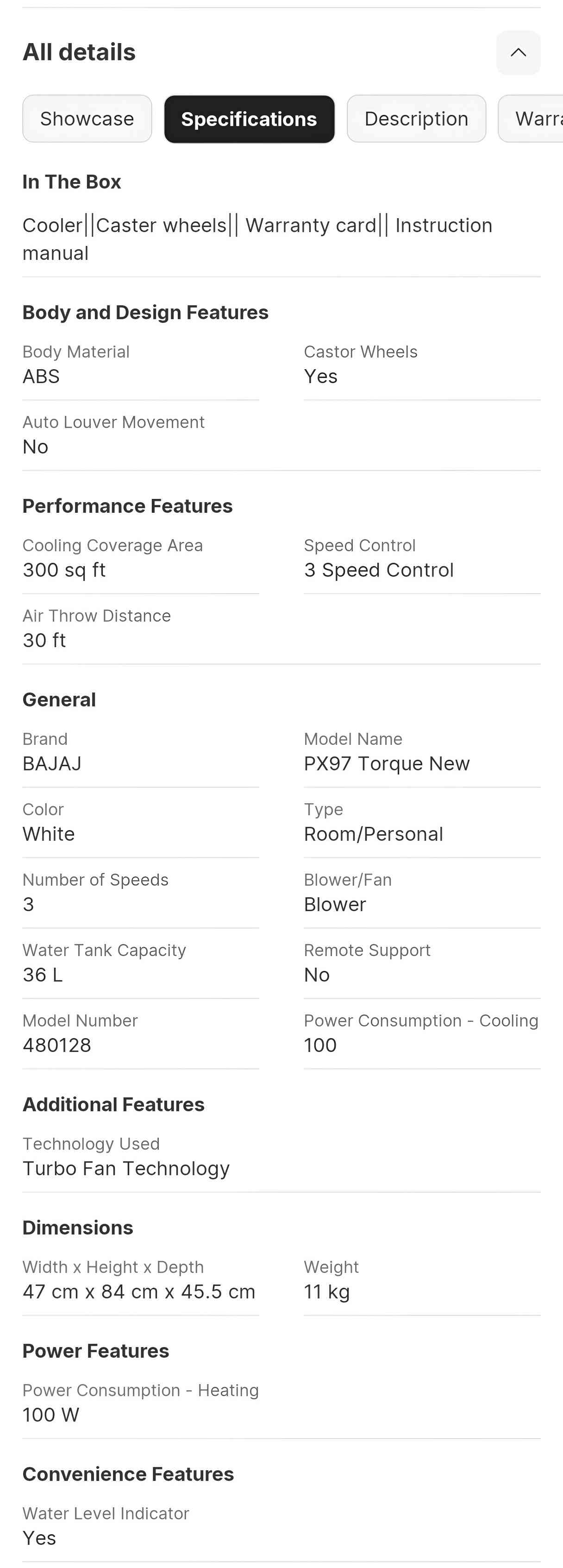
Task: Click the Model Number 480128
Action: [x=141, y=1033]
